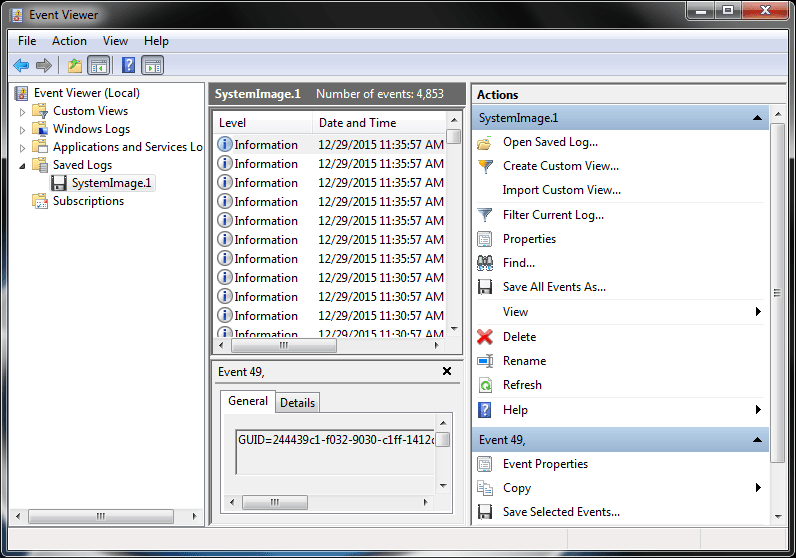Toggle the show/hide console tree icon
The width and height of the screenshot is (796, 558).
click(98, 65)
